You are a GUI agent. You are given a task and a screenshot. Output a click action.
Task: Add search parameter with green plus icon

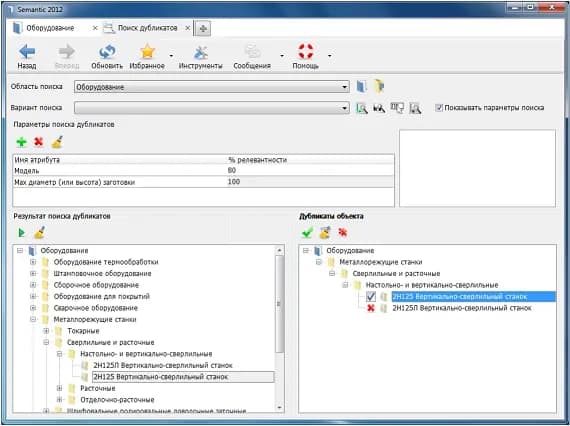click(21, 142)
